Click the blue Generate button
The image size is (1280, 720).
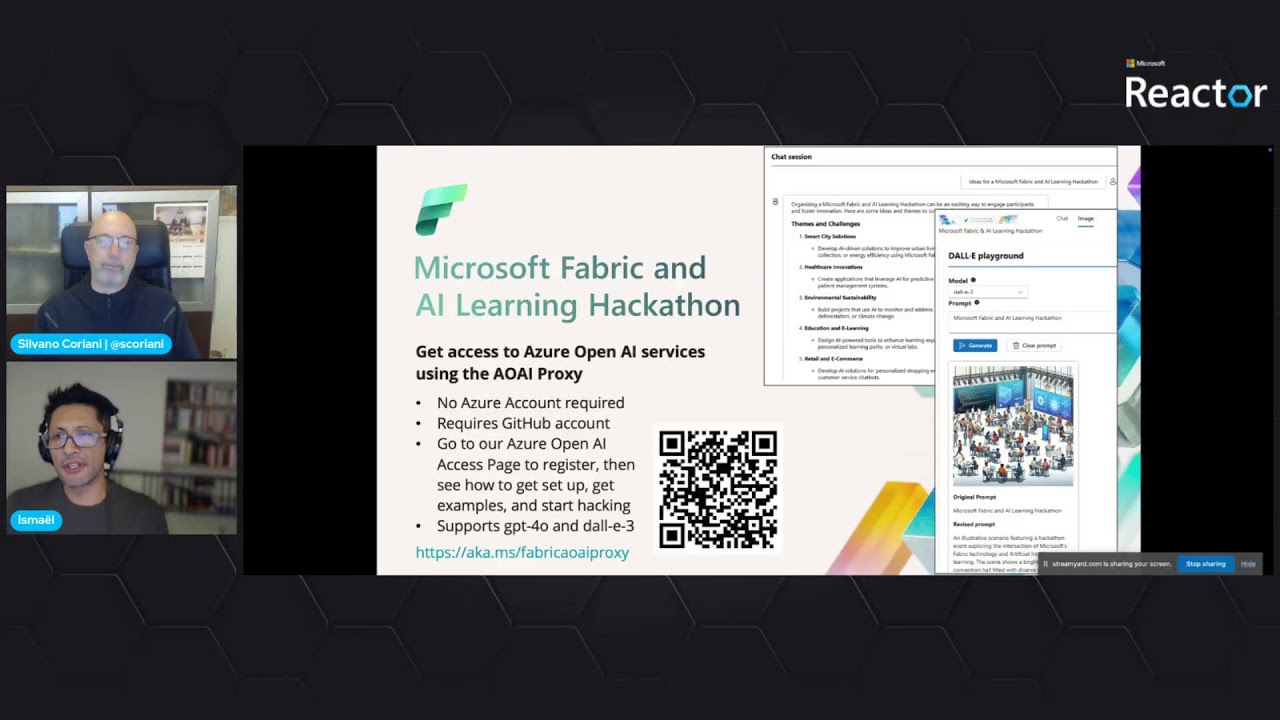click(975, 345)
